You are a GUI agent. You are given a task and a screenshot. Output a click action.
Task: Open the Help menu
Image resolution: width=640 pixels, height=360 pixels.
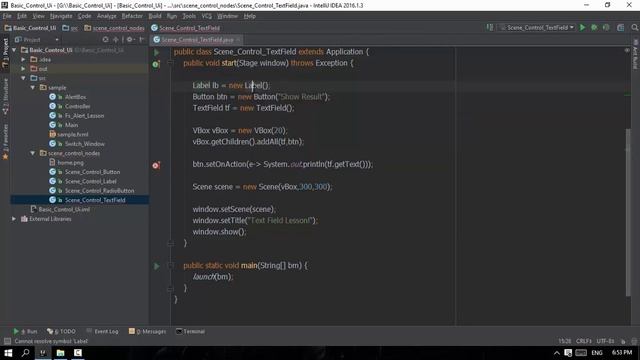(x=250, y=16)
